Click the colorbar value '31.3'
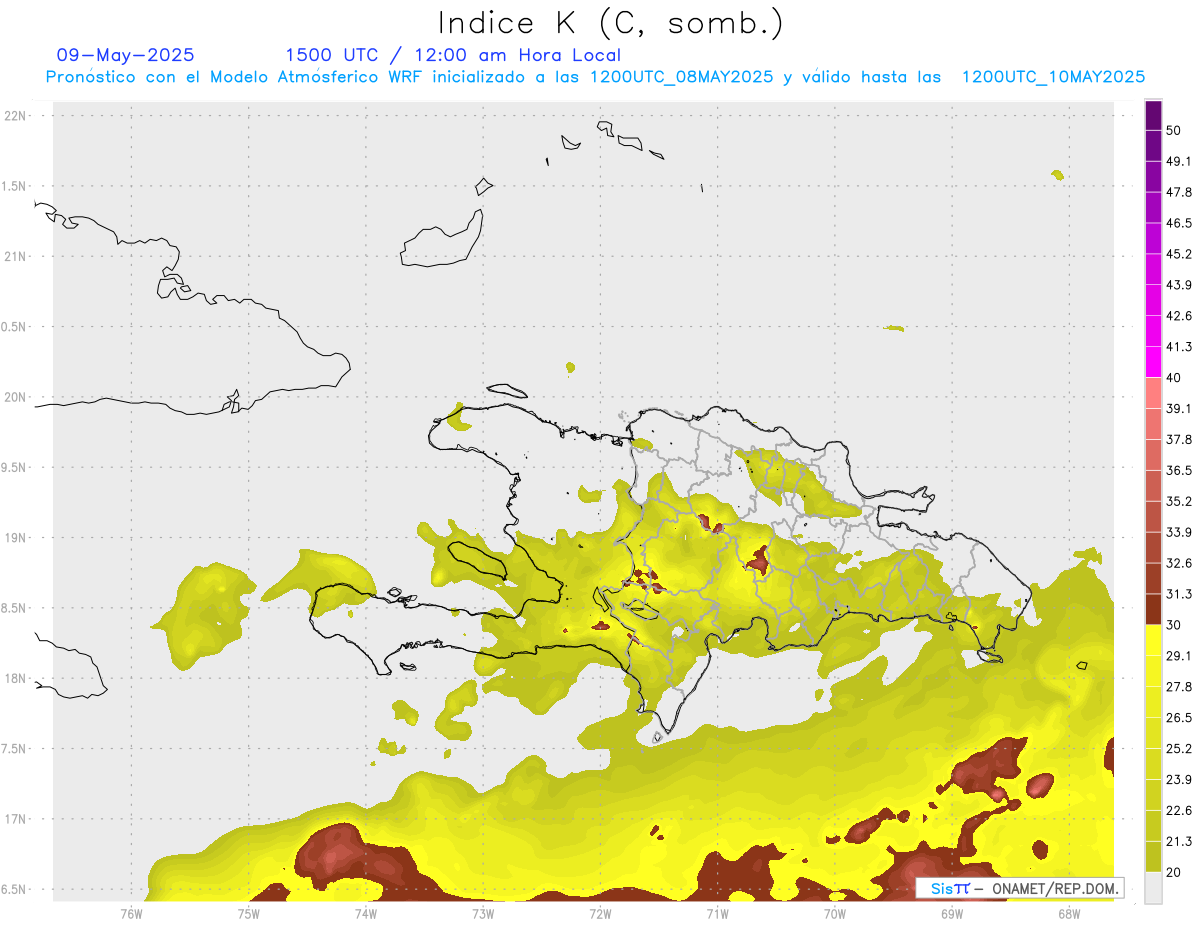1200x927 pixels. [x=1179, y=594]
